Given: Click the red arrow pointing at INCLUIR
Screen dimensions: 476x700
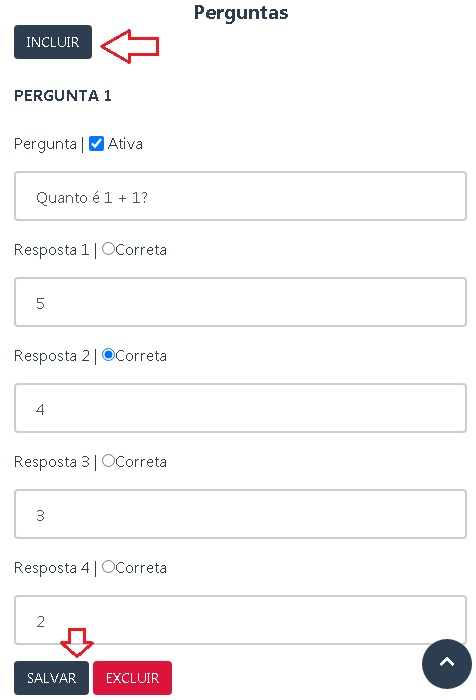Looking at the screenshot, I should tap(130, 46).
